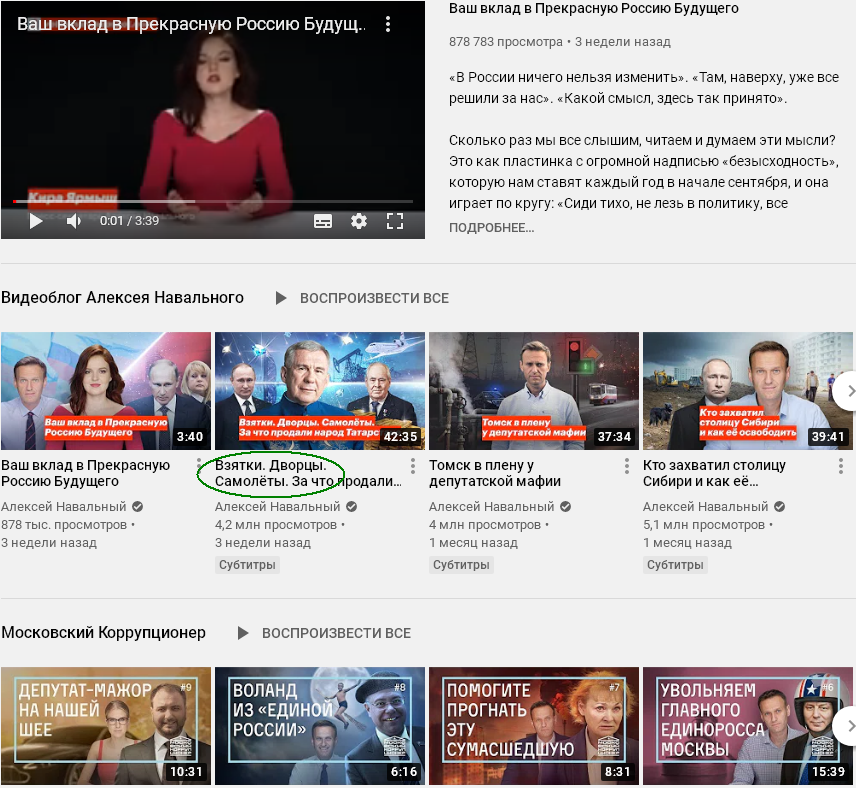The image size is (856, 788).
Task: Click verified checkmark beside Взятки channel name
Action: click(x=352, y=507)
